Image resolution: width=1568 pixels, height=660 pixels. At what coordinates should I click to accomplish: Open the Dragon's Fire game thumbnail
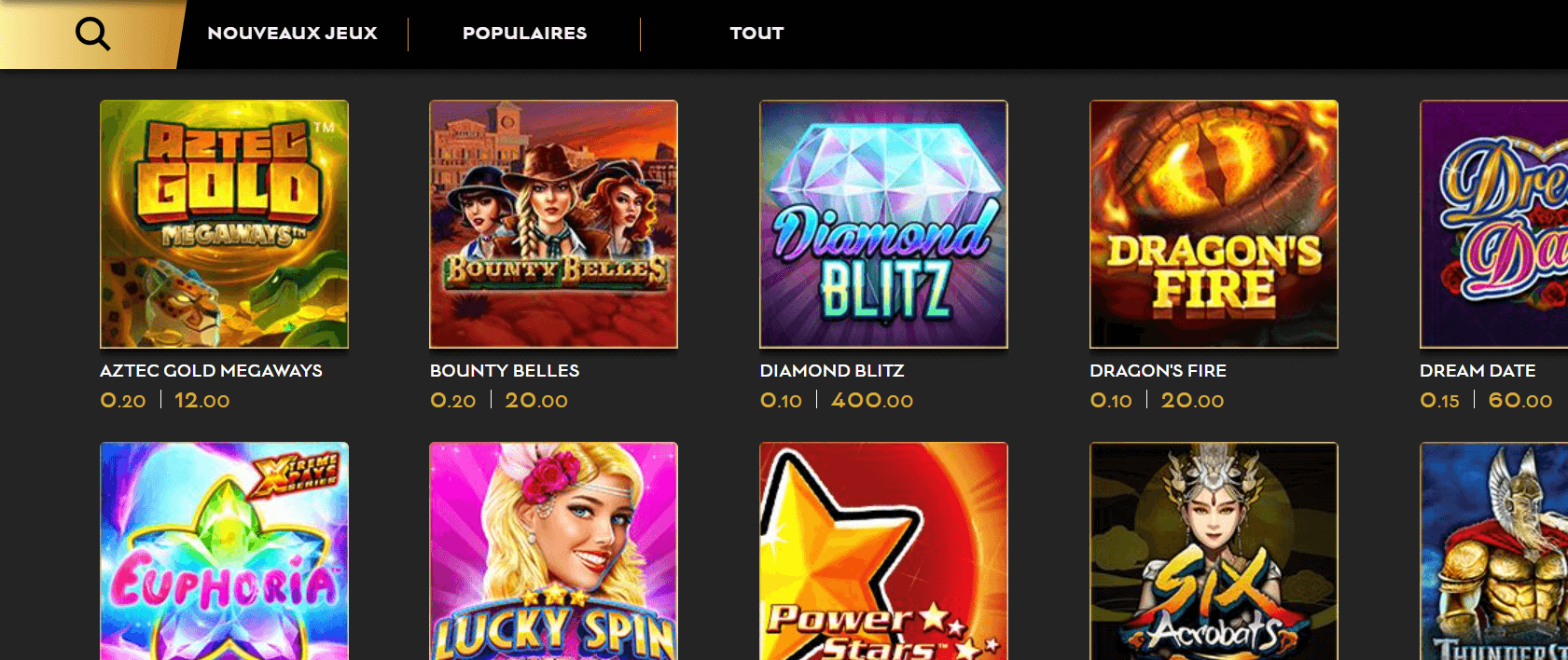click(x=1214, y=224)
